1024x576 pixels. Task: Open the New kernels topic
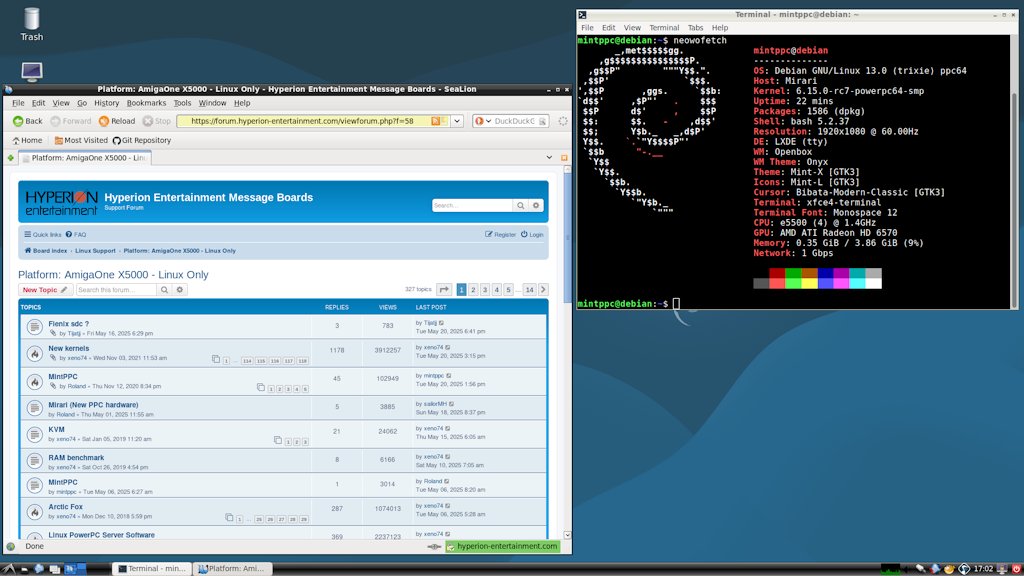point(69,349)
